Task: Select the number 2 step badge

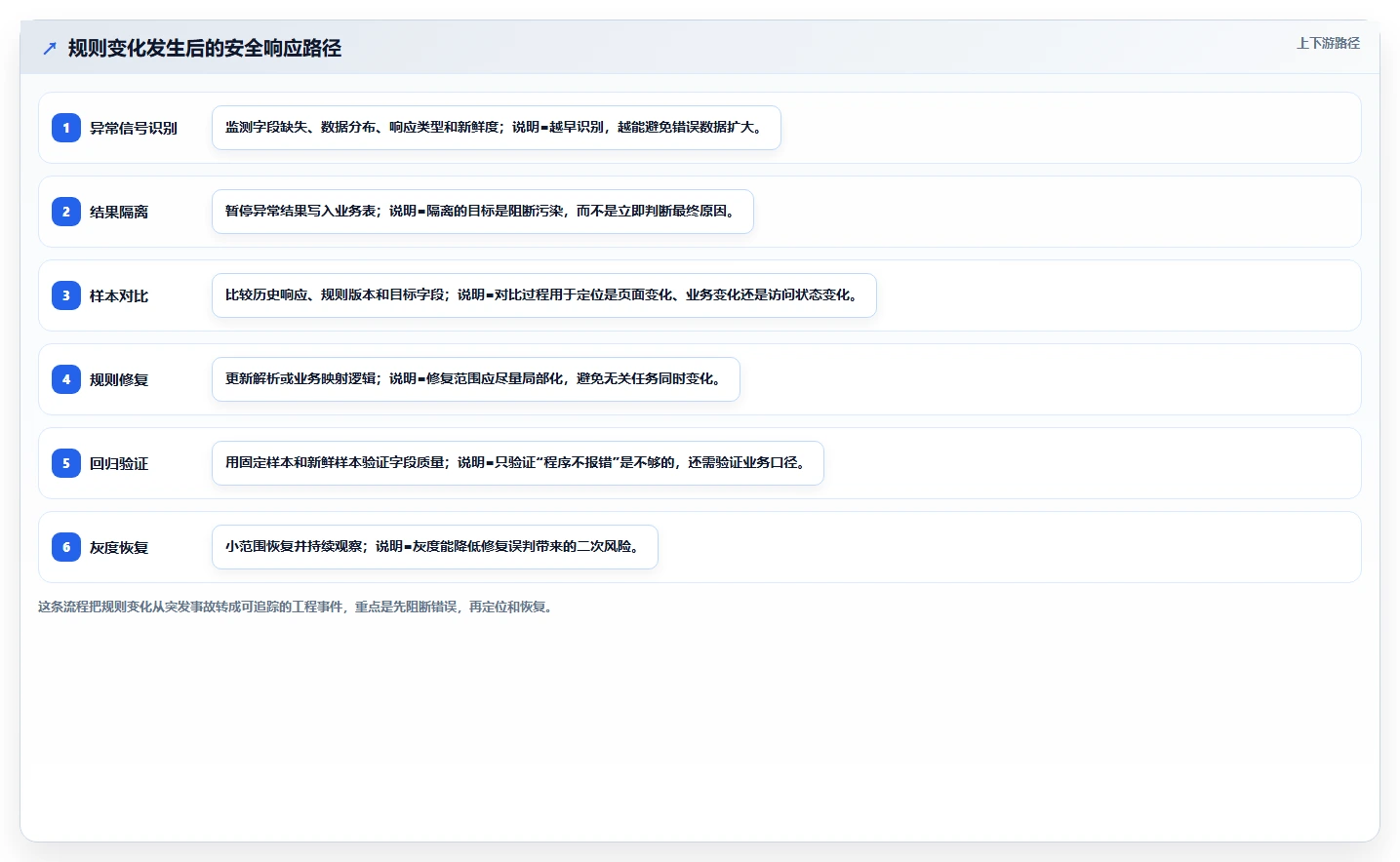Action: pyautogui.click(x=66, y=212)
